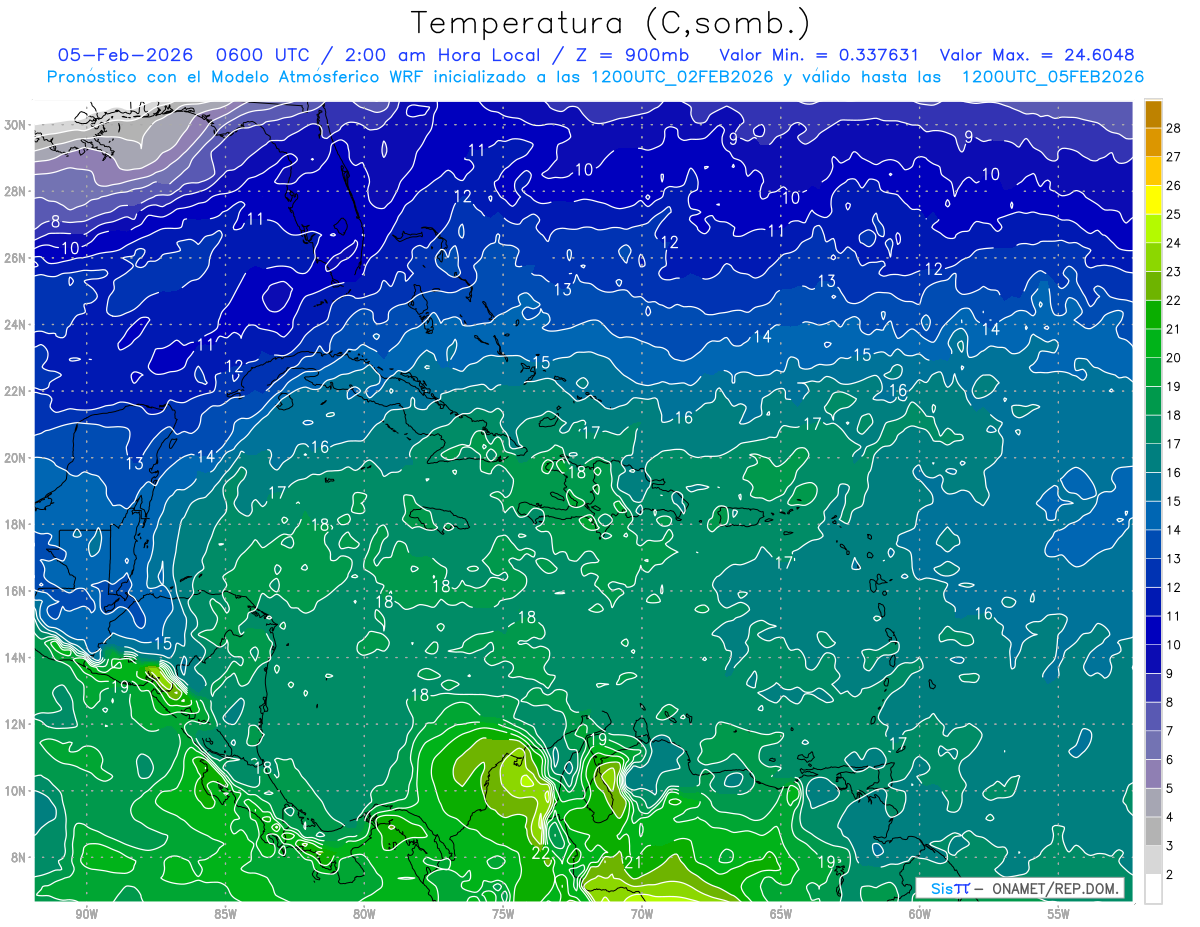Click the '75W' longitude axis label

pyautogui.click(x=503, y=914)
